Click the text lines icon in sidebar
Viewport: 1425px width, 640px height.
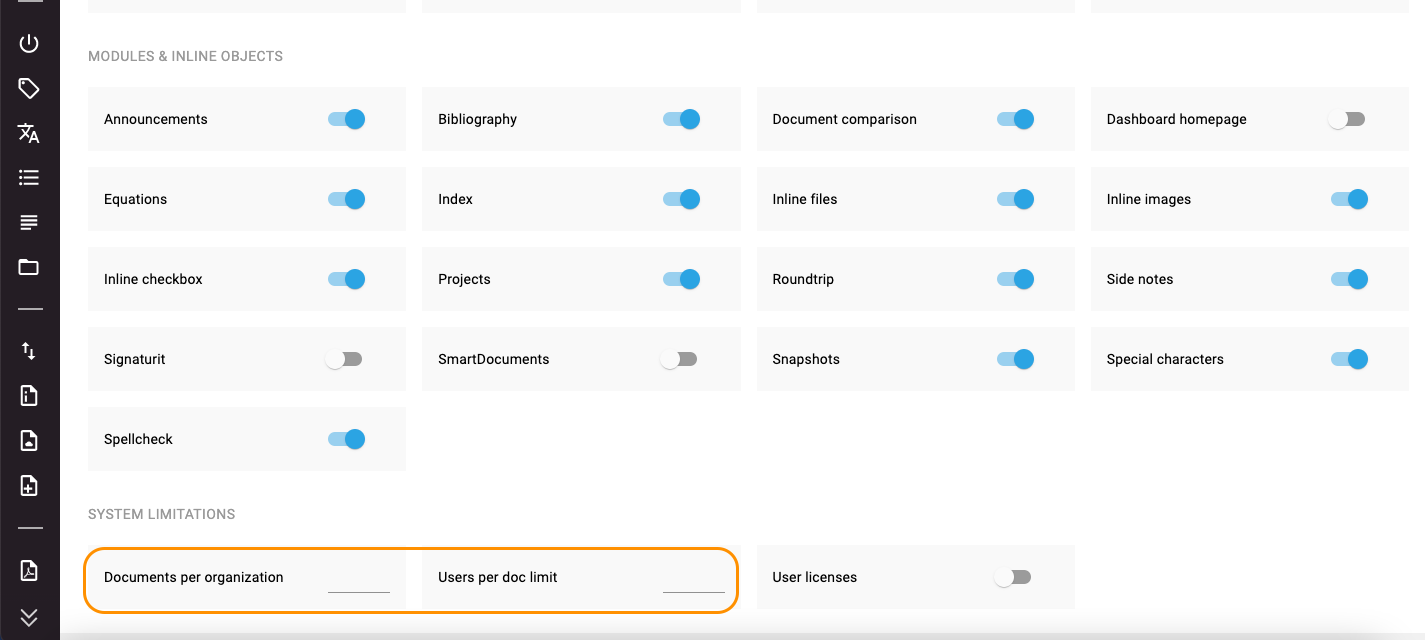(29, 222)
